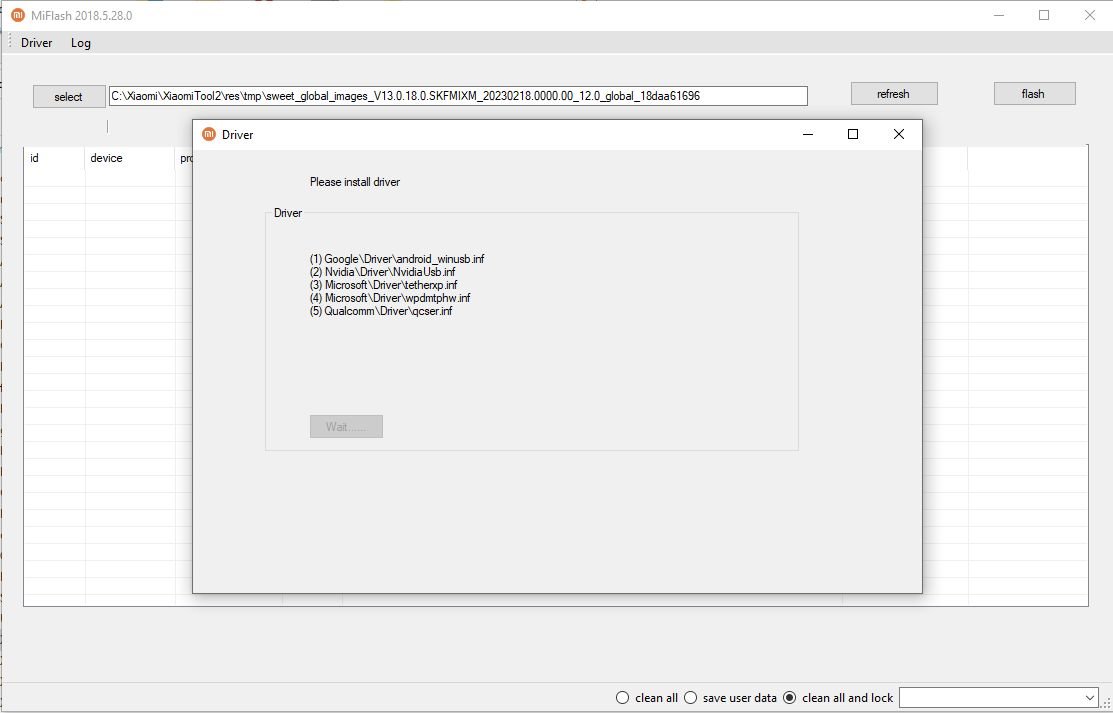Minimize the main MiFlash window

point(998,15)
